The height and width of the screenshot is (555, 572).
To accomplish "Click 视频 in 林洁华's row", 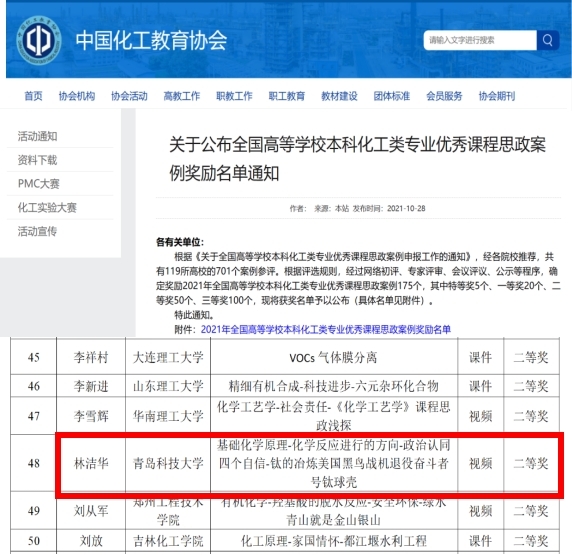I will [x=480, y=463].
